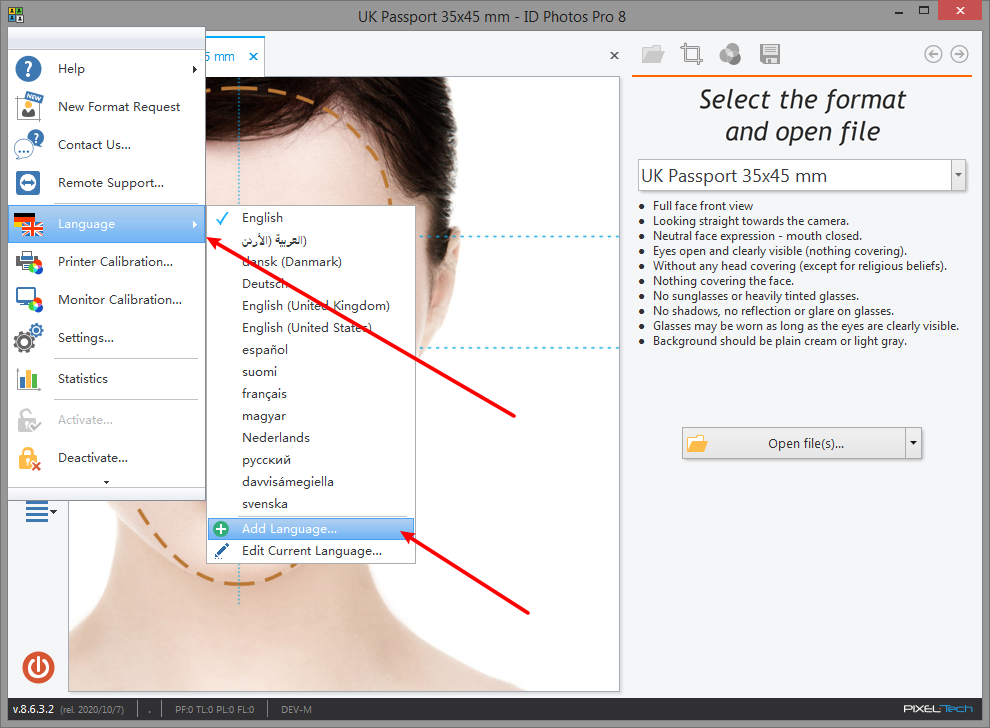Go back with the left arrow icon
990x728 pixels.
click(933, 54)
